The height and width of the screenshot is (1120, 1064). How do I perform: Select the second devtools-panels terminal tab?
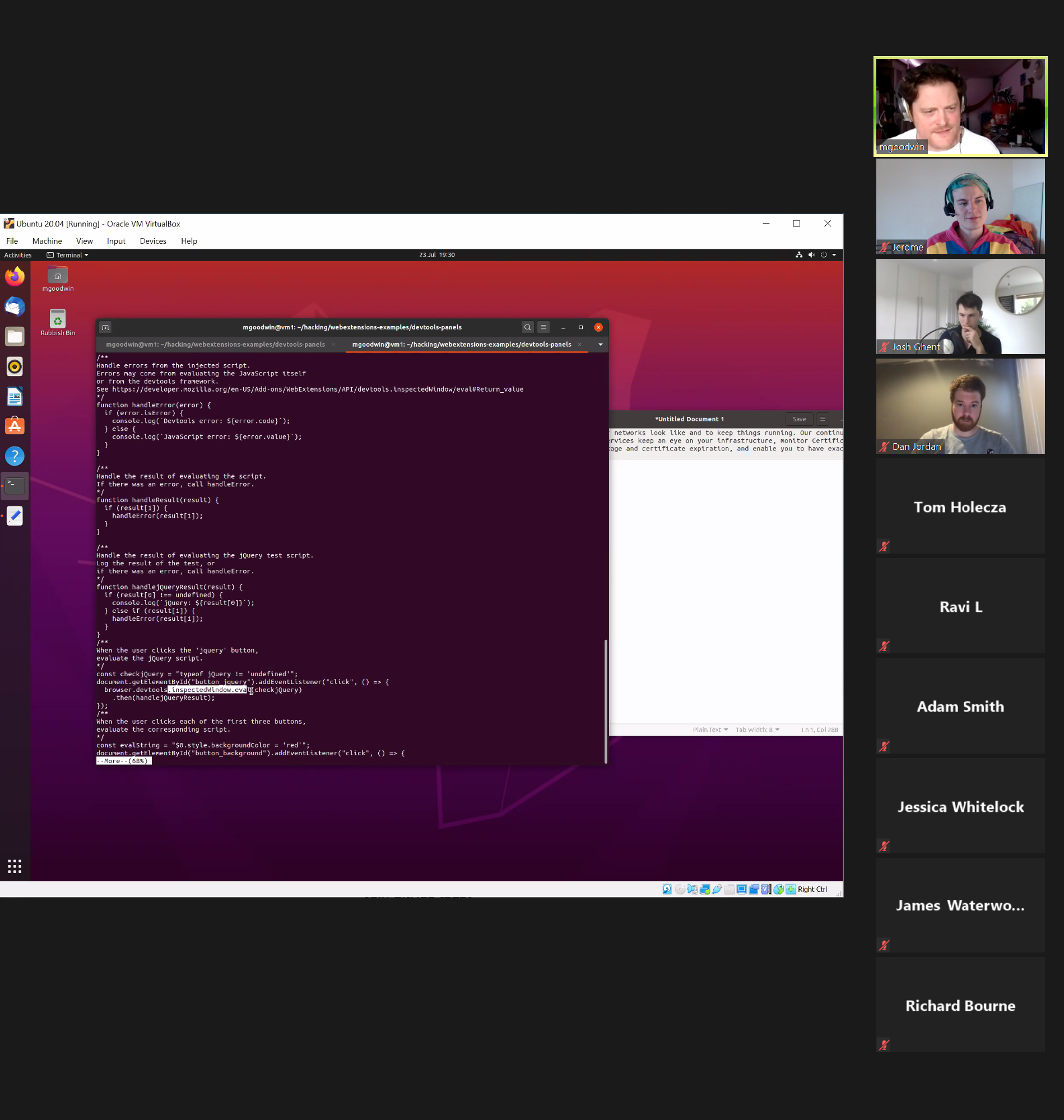pos(462,344)
